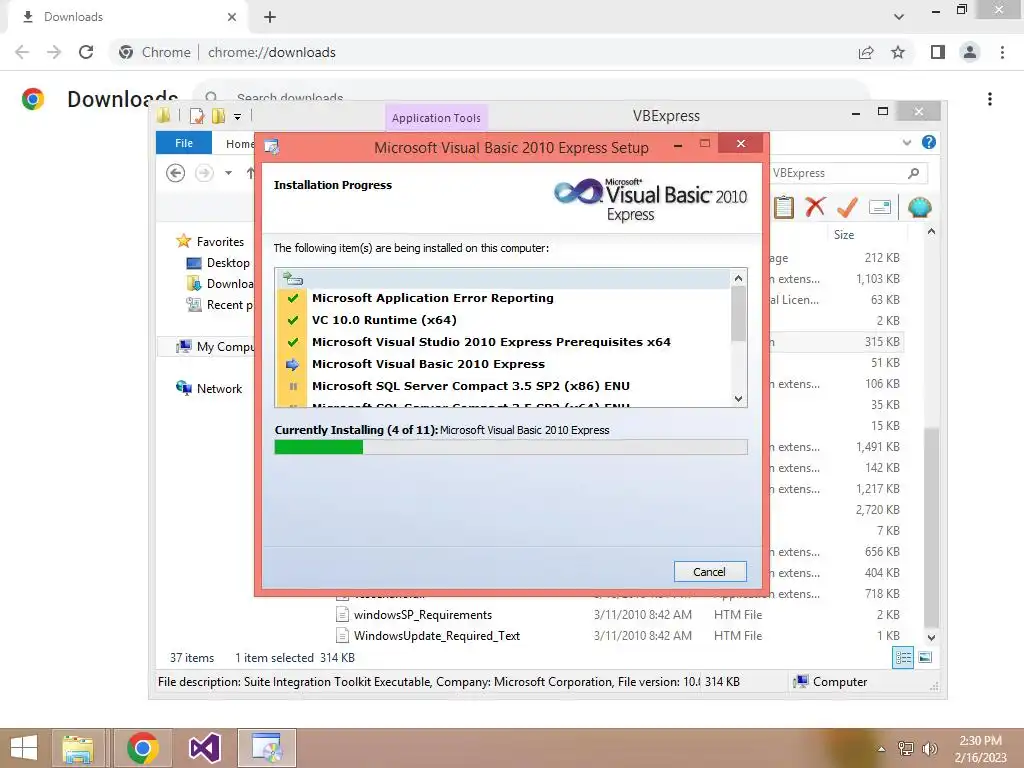Viewport: 1024px width, 768px height.
Task: Open a new Chrome tab
Action: pyautogui.click(x=270, y=17)
